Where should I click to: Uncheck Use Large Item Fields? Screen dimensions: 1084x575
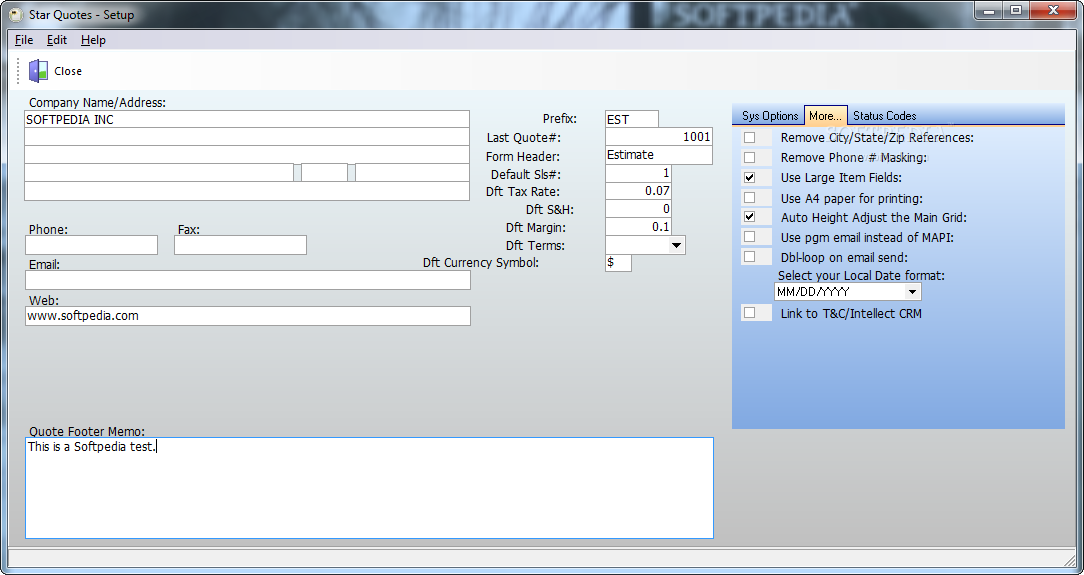(x=749, y=178)
